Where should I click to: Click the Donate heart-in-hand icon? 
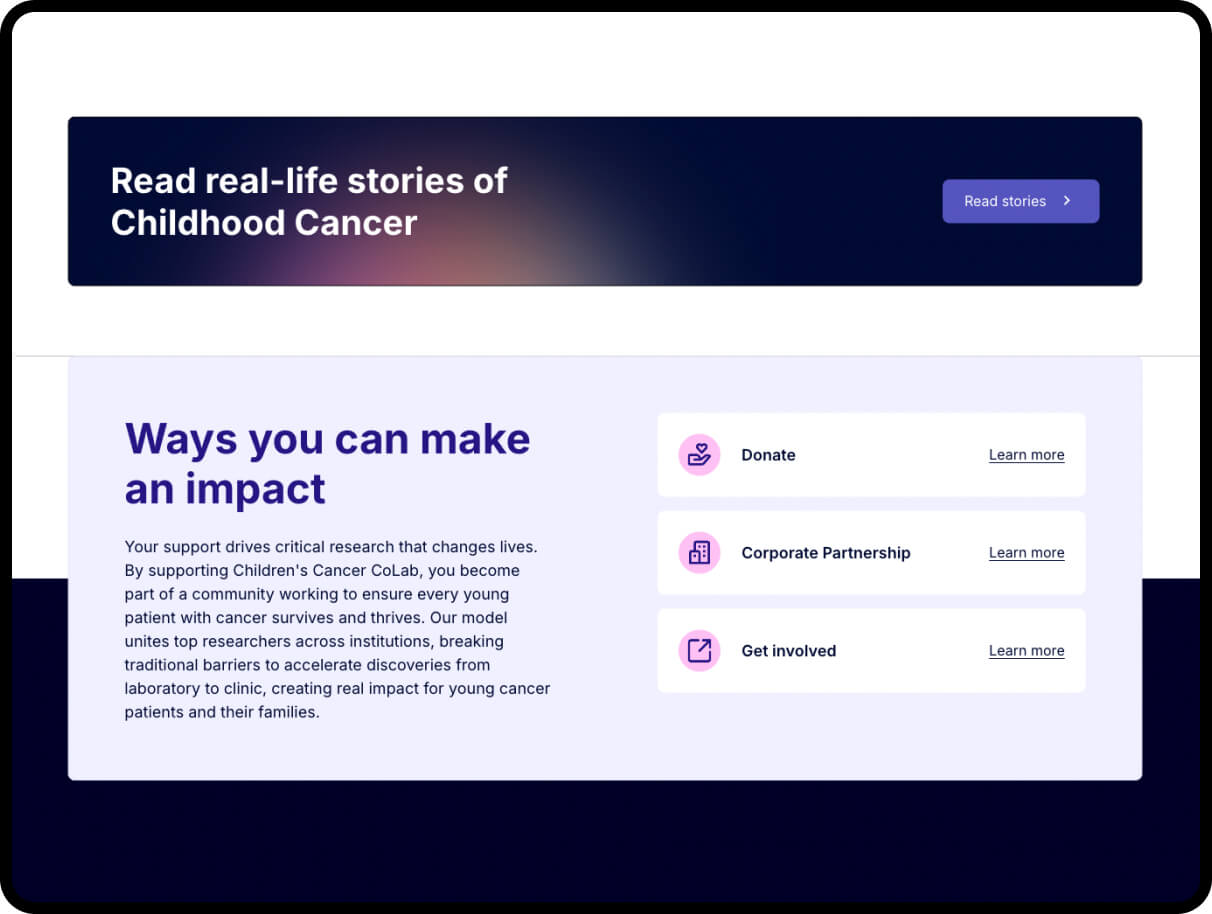699,455
